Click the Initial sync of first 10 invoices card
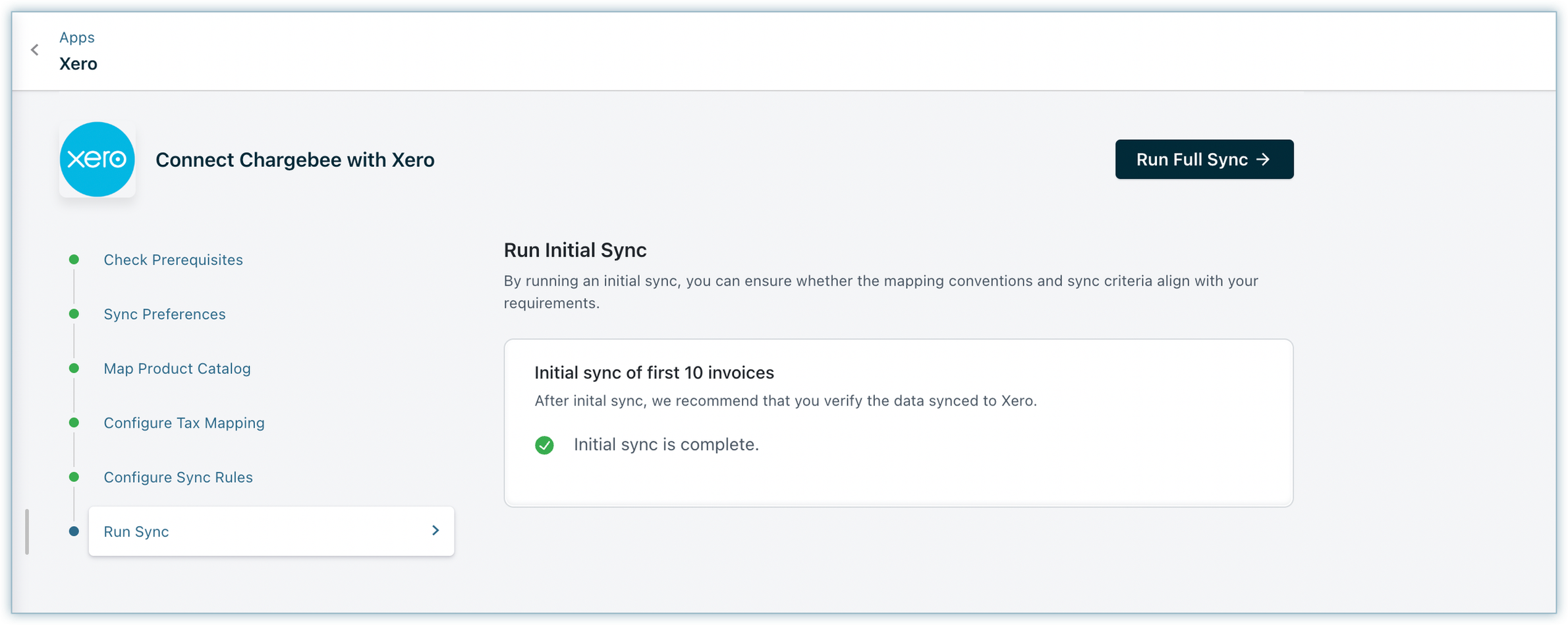1568x625 pixels. click(x=898, y=423)
